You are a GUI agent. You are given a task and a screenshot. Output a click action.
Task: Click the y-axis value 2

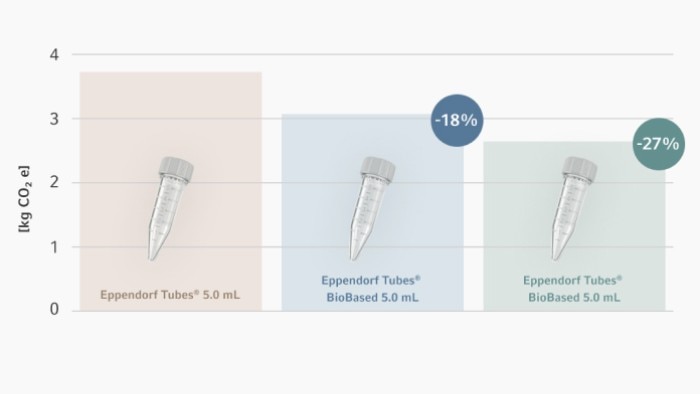tap(54, 182)
